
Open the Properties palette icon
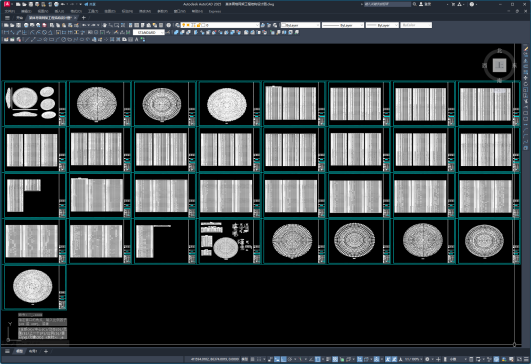point(130,25)
